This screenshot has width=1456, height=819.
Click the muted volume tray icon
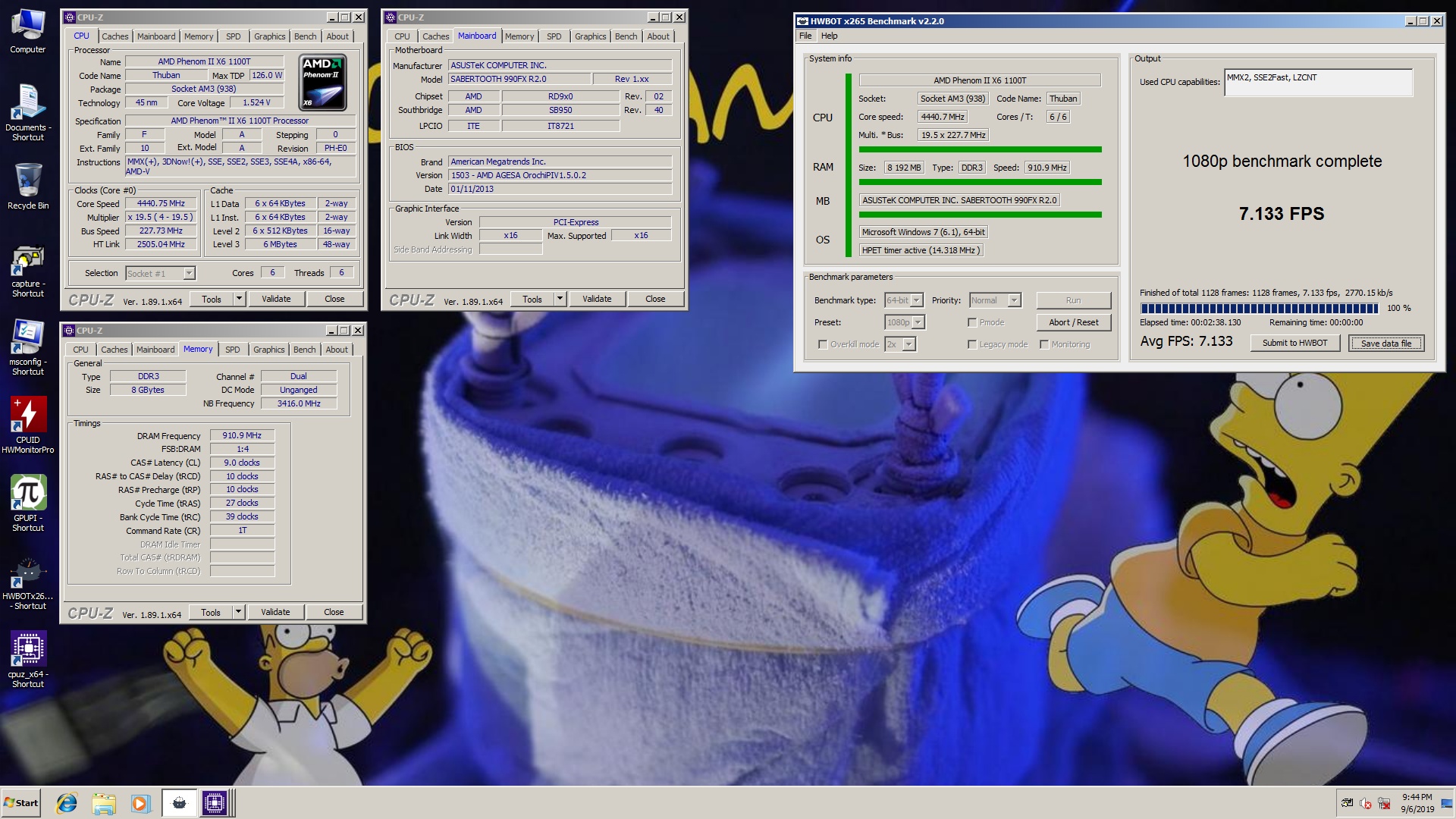click(1366, 803)
